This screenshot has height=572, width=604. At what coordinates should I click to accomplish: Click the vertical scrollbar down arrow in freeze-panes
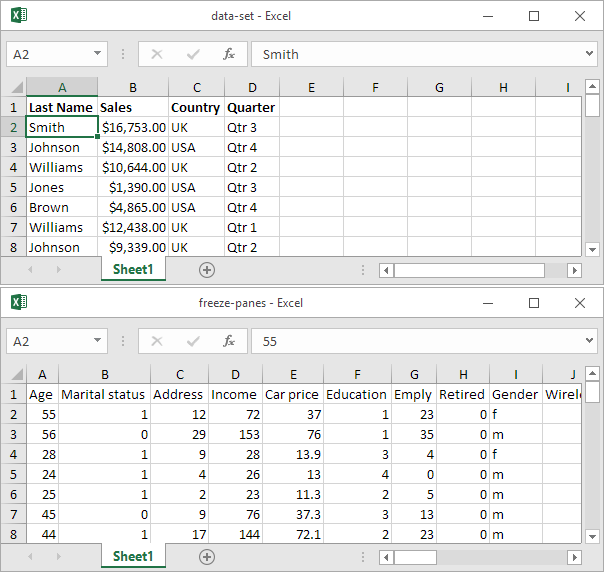pyautogui.click(x=592, y=536)
